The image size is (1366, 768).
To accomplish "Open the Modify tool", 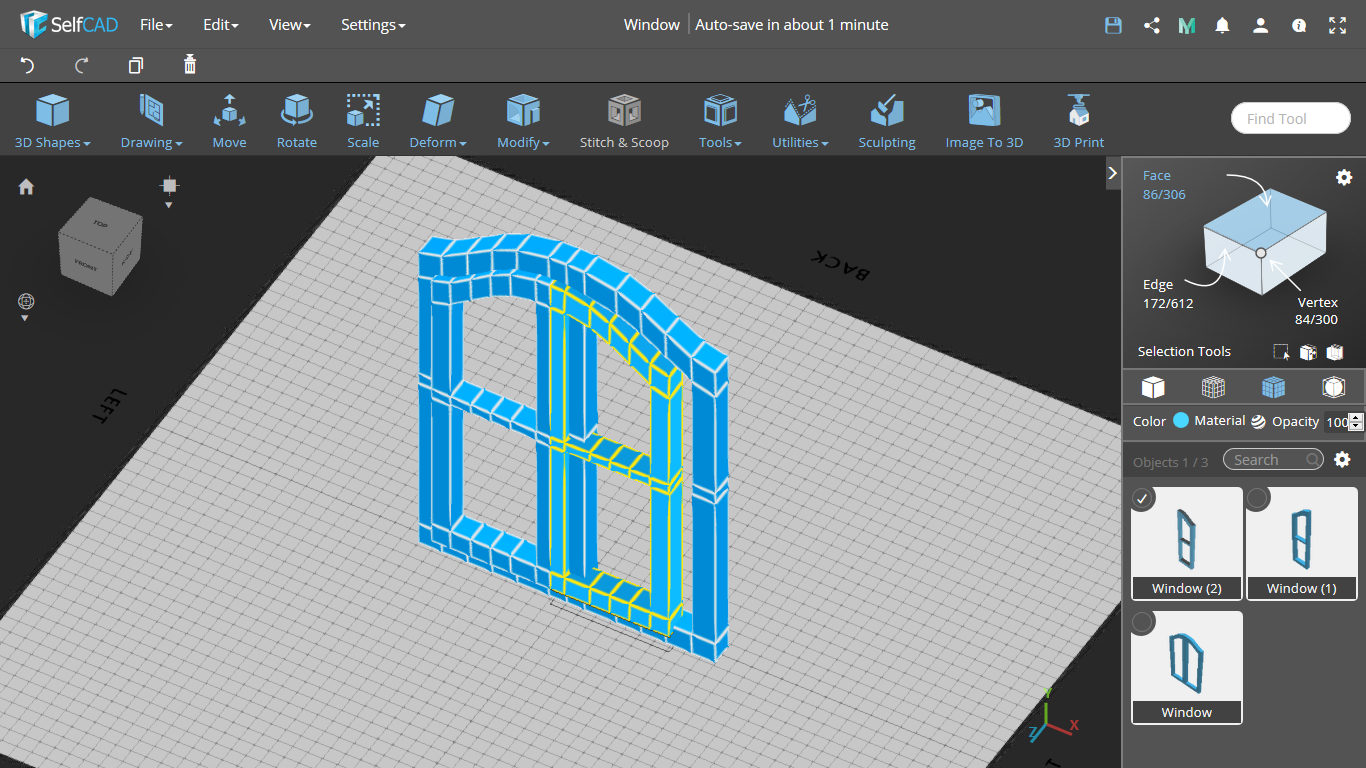I will coord(523,121).
